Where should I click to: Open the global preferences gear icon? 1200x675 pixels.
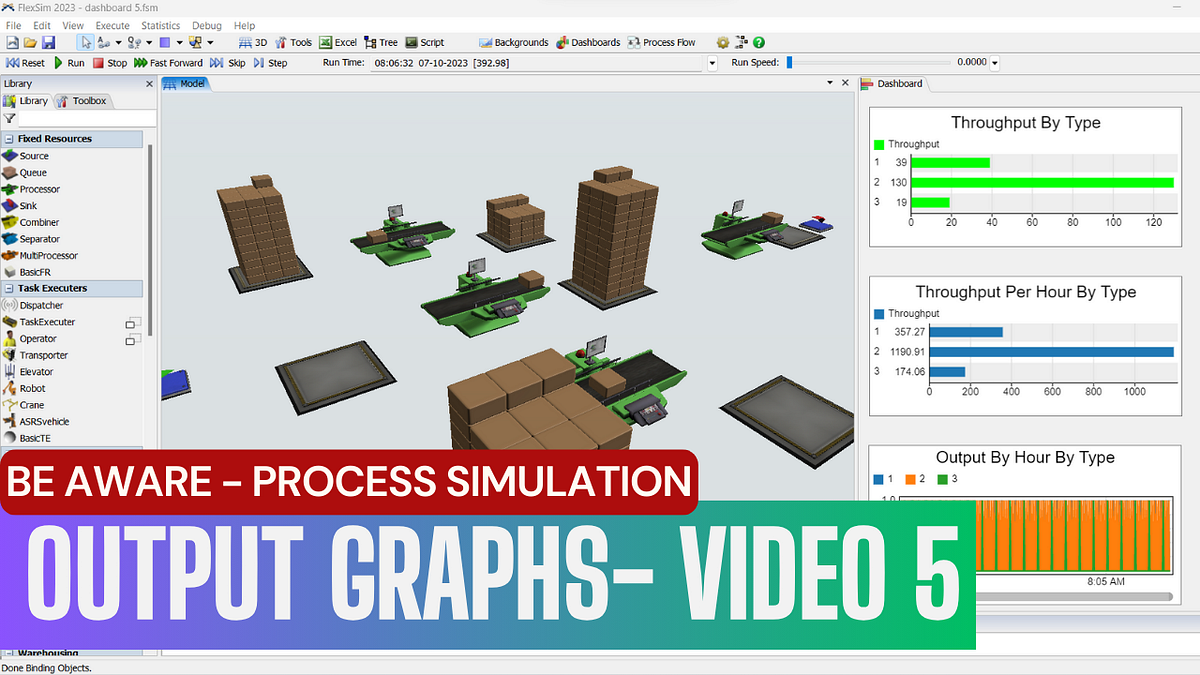coord(722,42)
